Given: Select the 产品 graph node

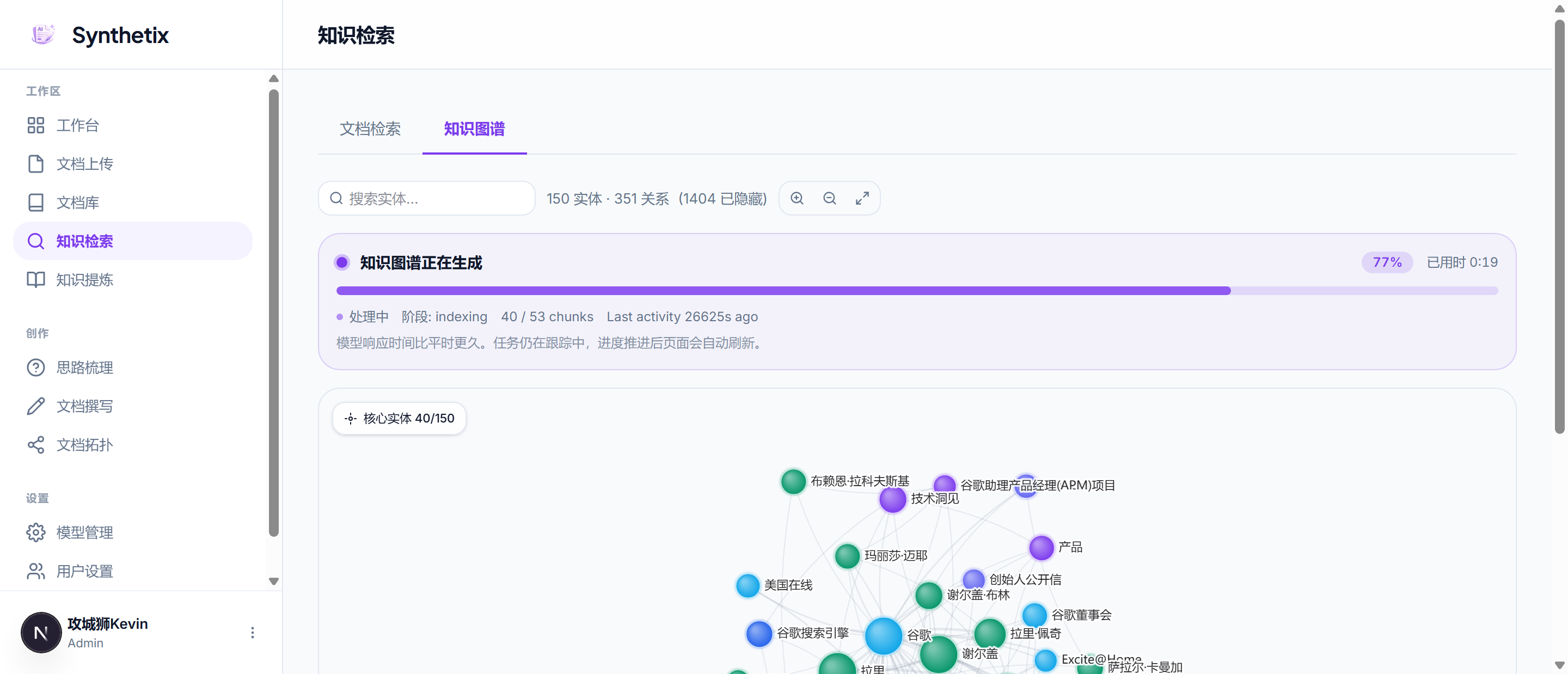Looking at the screenshot, I should point(1042,548).
